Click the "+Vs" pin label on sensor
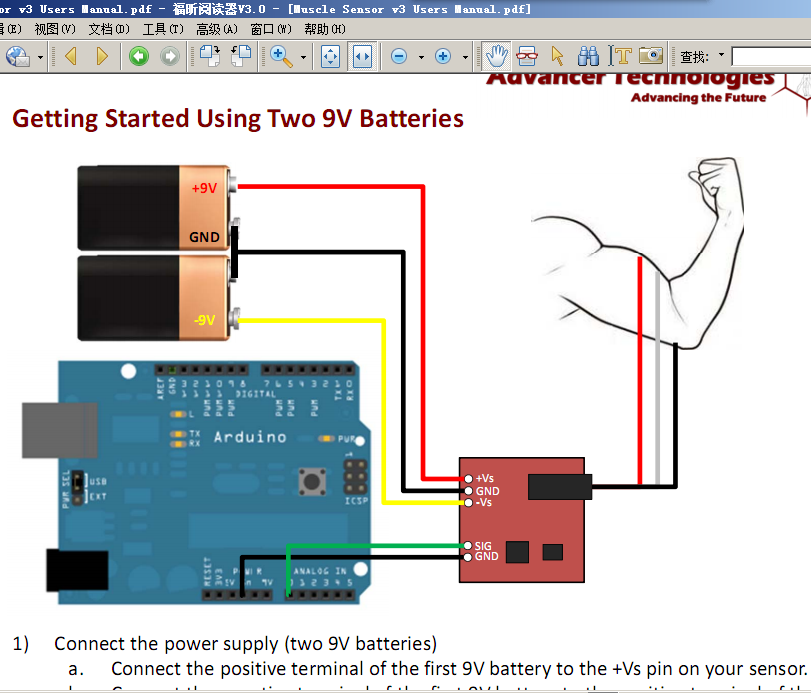 485,478
